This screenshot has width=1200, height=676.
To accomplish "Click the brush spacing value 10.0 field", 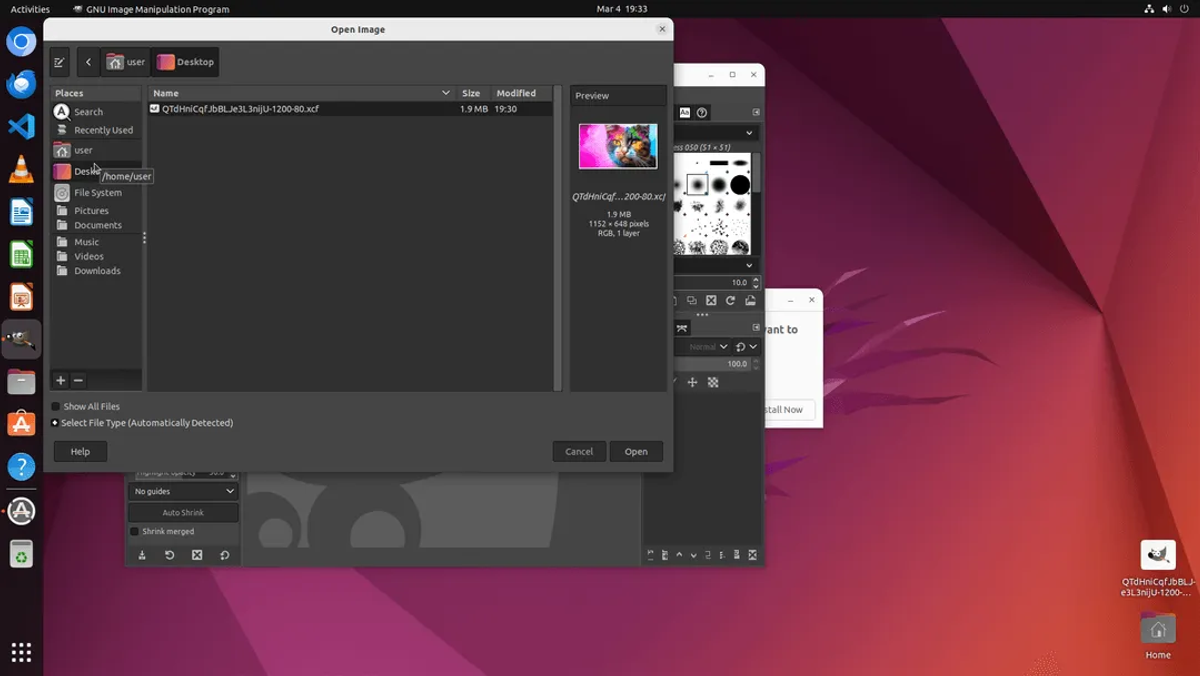I will coord(712,283).
